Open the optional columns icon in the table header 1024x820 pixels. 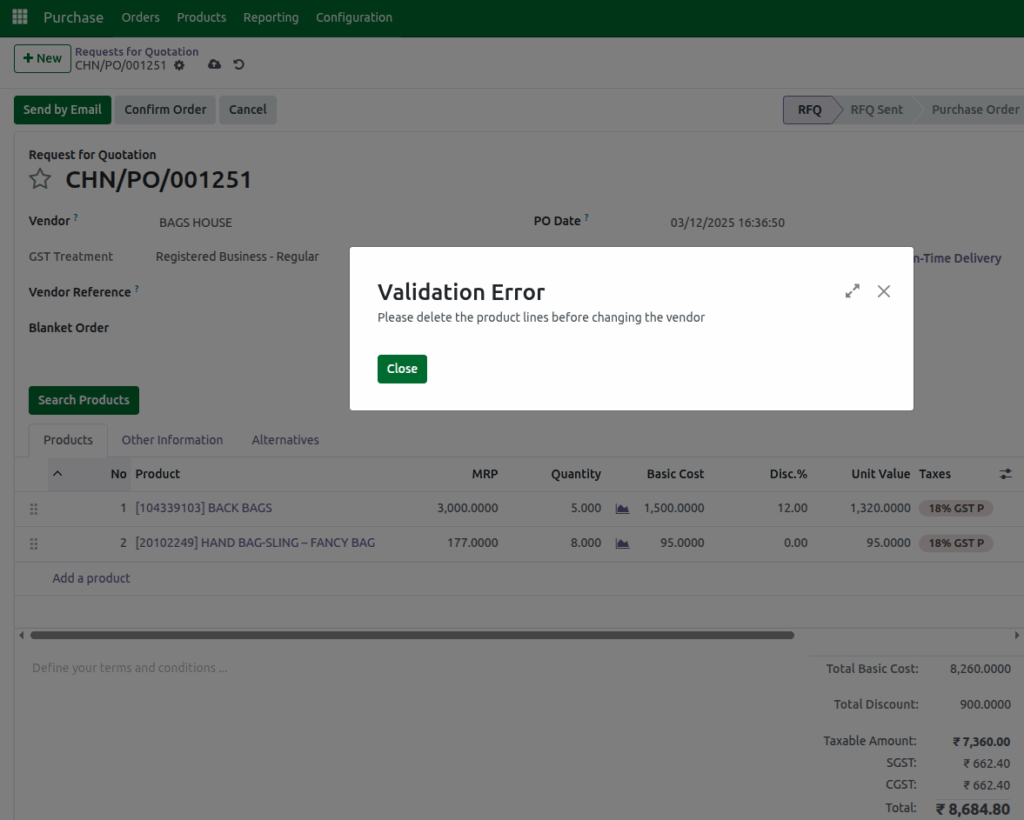point(1005,473)
